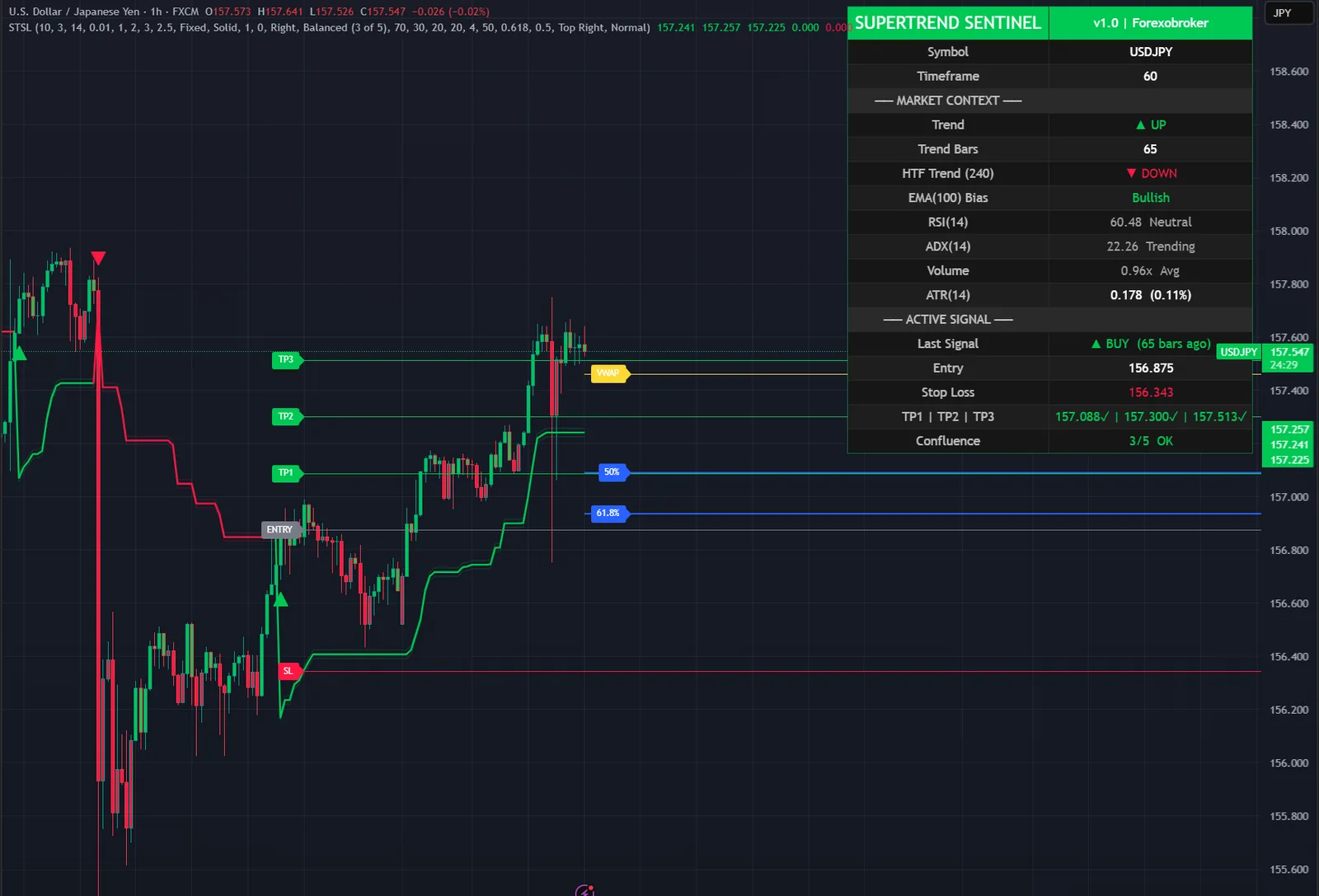
Task: Select the TP2 target label
Action: point(287,416)
